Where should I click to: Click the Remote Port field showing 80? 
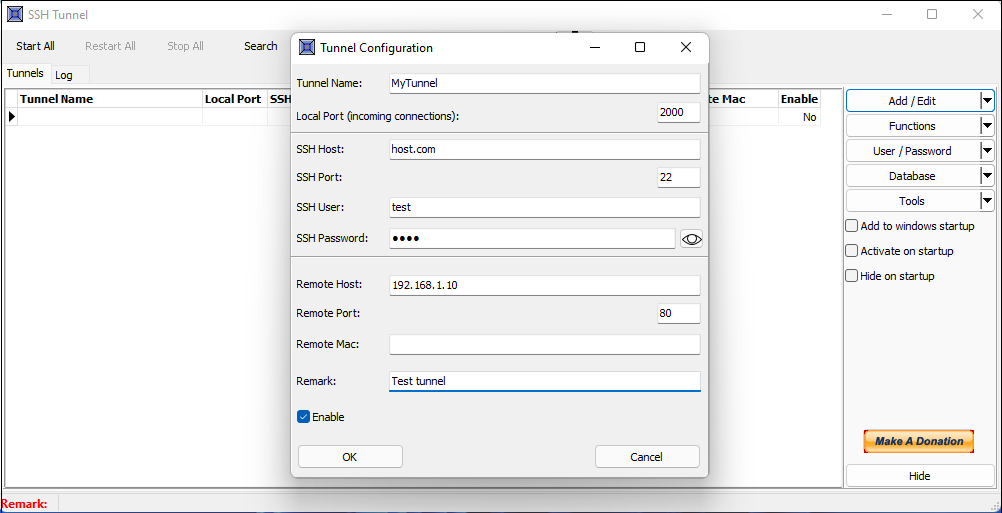[x=679, y=314]
